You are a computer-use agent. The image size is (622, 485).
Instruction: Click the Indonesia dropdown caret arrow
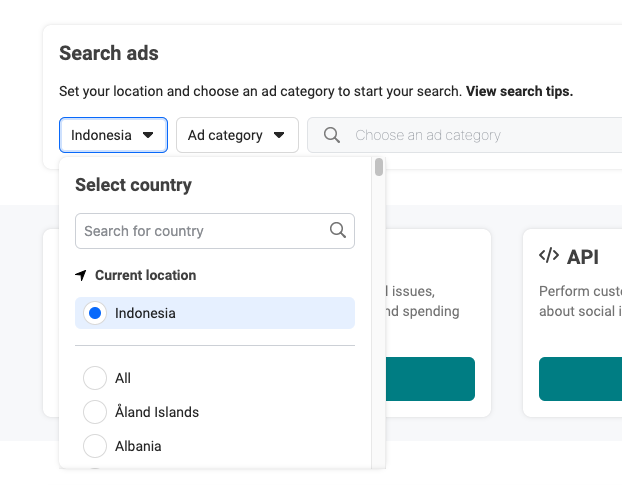tap(148, 135)
